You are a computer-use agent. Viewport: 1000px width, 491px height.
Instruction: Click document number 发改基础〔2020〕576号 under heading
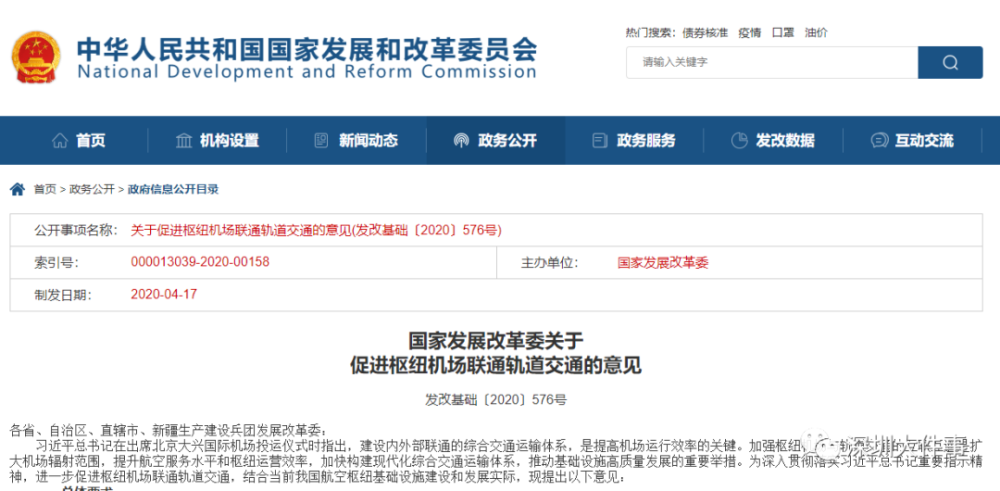tap(496, 400)
